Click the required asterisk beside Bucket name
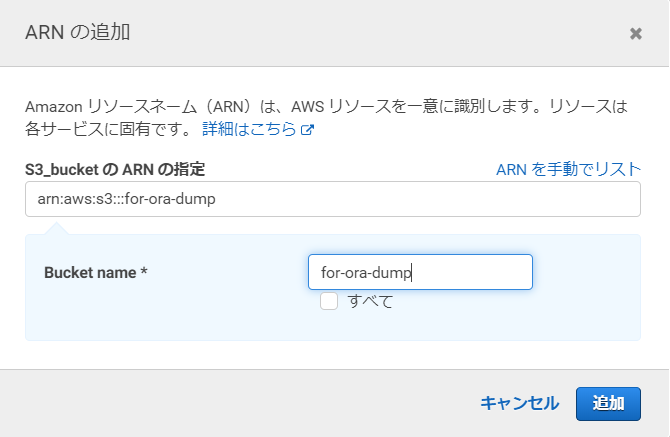Image resolution: width=670 pixels, height=437 pixels. point(144,271)
